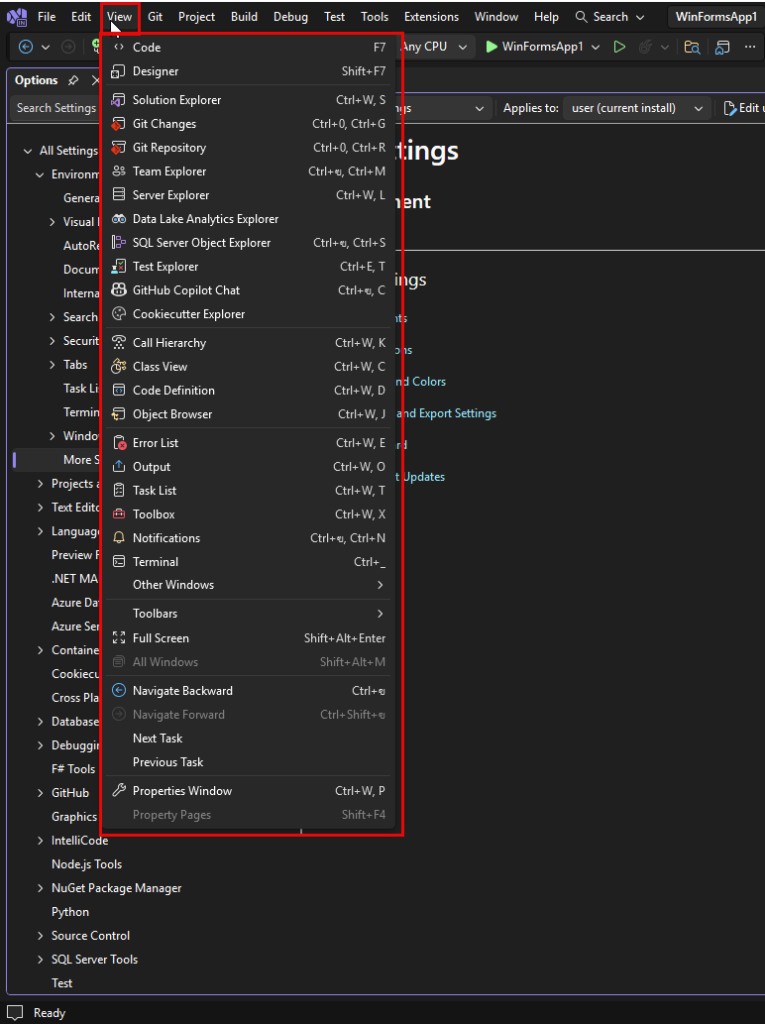
Task: Click the Navigate Backward toolbar arrow
Action: coord(26,47)
